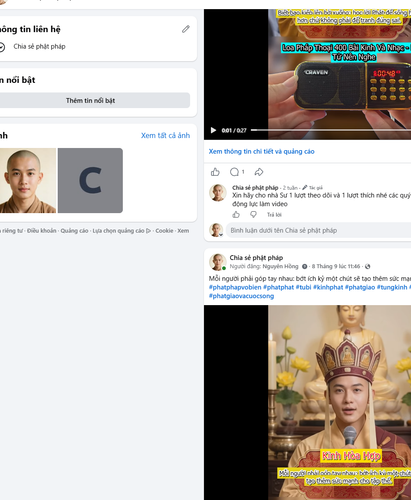Image resolution: width=411 pixels, height=500 pixels.
Task: Click the Quảng cáo footer link
Action: [74, 231]
